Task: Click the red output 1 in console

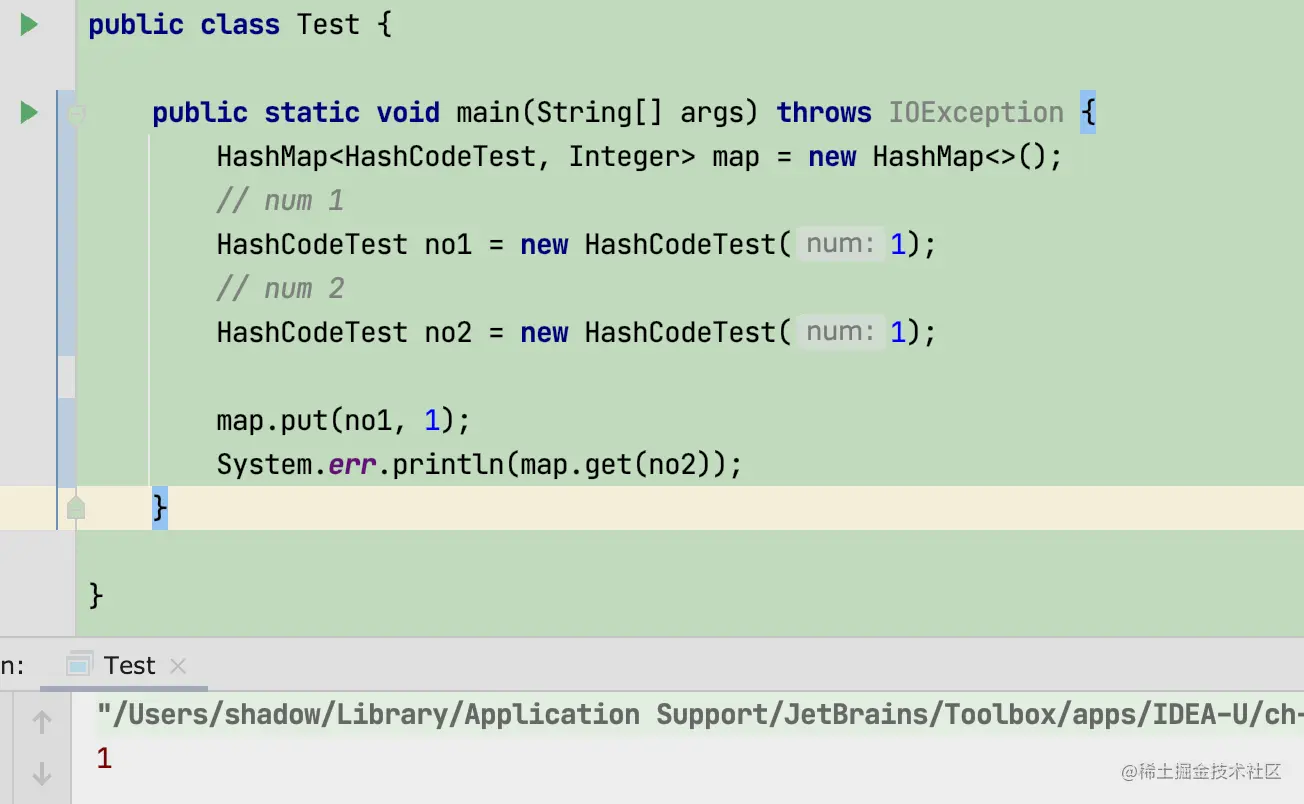Action: point(104,759)
